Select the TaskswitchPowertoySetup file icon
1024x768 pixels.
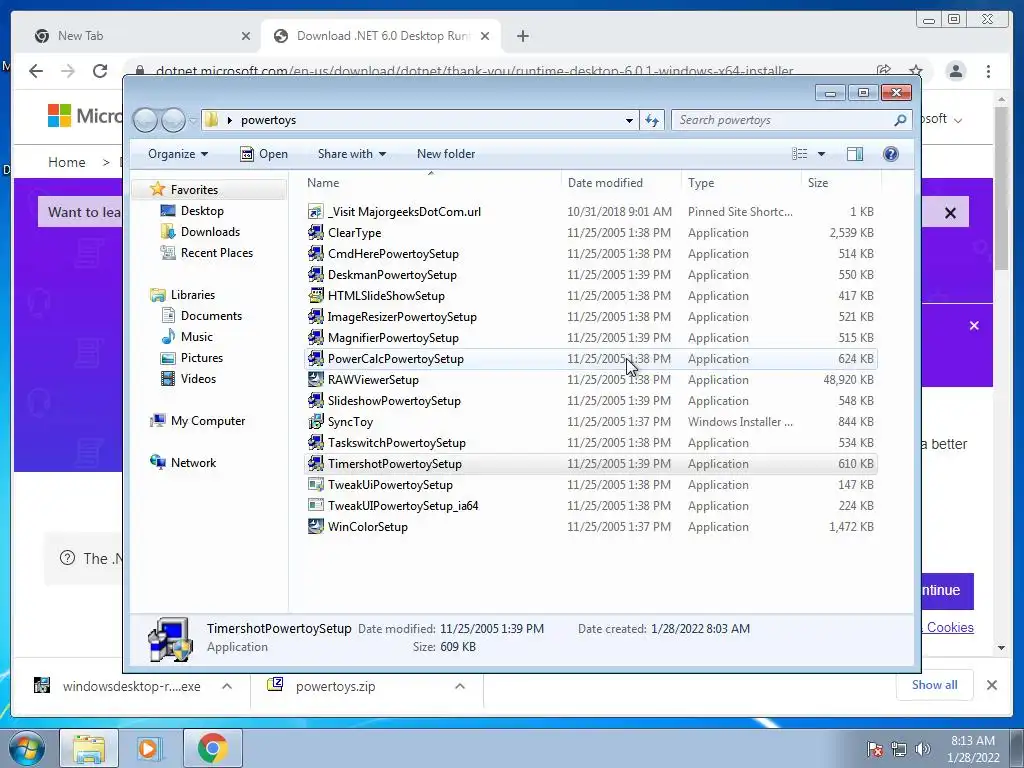pyautogui.click(x=315, y=442)
